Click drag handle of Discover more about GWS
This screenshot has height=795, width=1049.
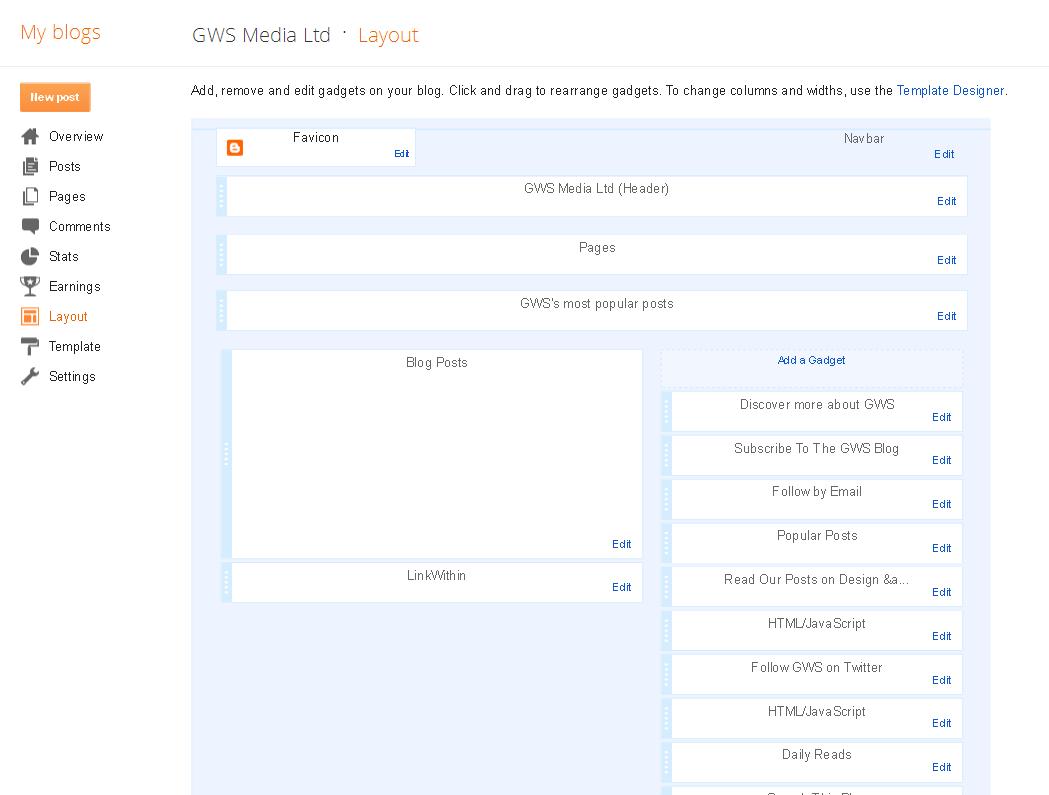[666, 412]
